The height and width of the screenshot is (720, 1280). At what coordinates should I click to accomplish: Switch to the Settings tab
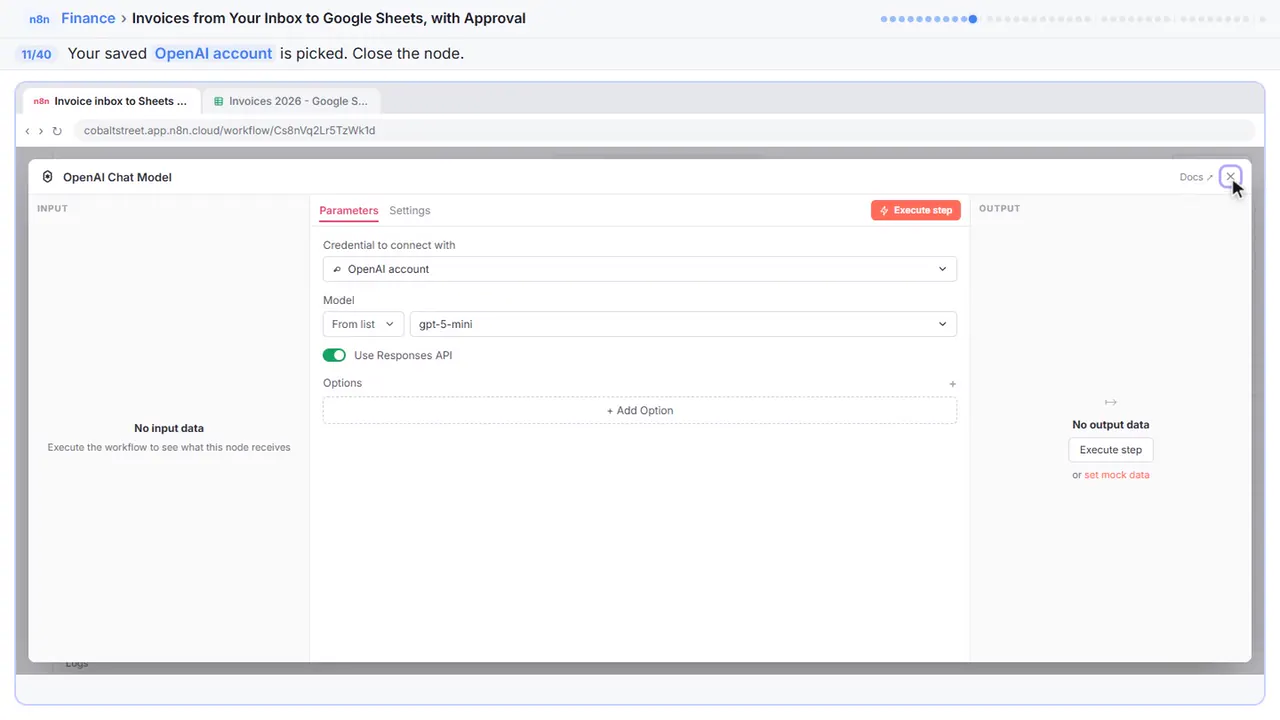click(x=410, y=211)
